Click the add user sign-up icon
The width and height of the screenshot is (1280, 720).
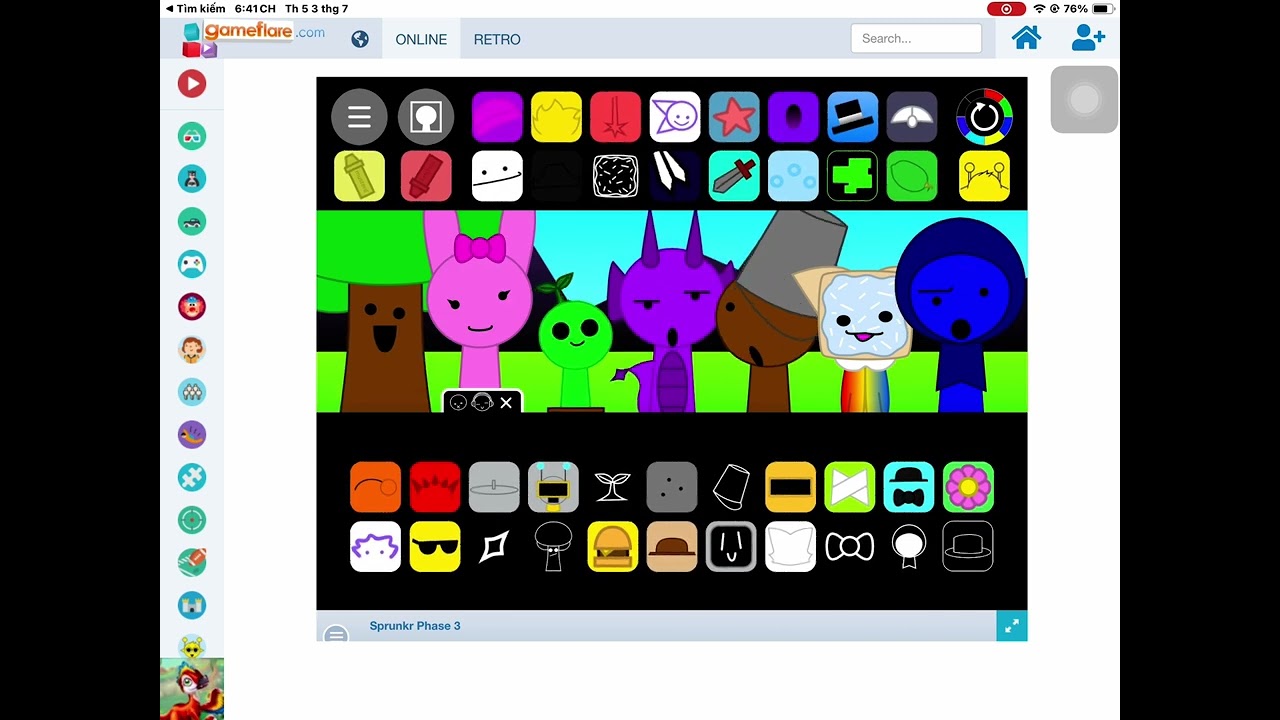[x=1088, y=38]
